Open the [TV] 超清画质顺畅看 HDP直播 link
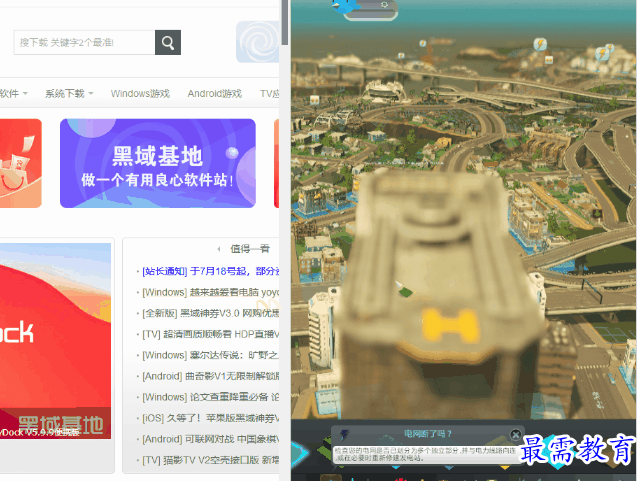642x481 pixels. tap(210, 334)
